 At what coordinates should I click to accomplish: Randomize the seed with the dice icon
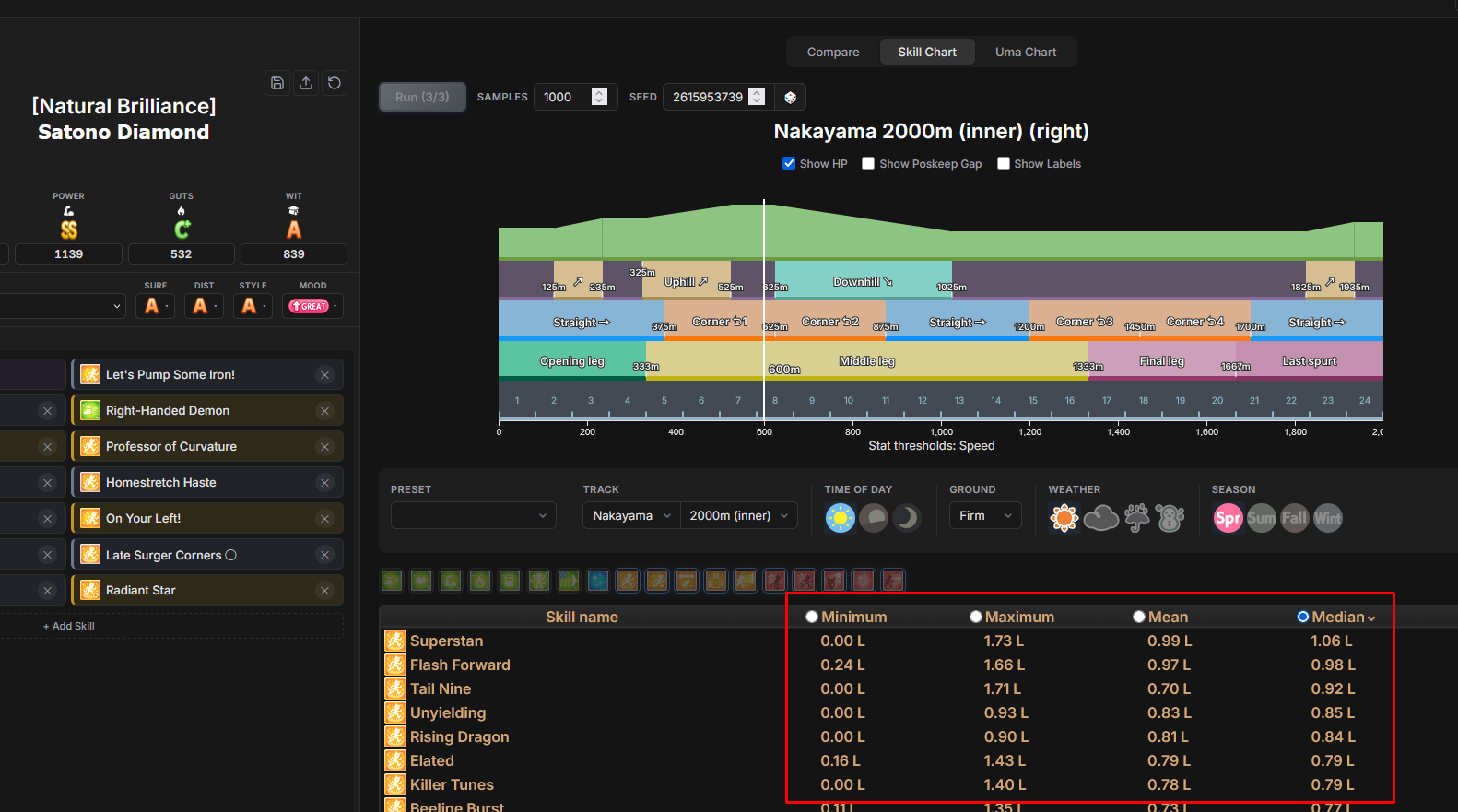pyautogui.click(x=790, y=97)
